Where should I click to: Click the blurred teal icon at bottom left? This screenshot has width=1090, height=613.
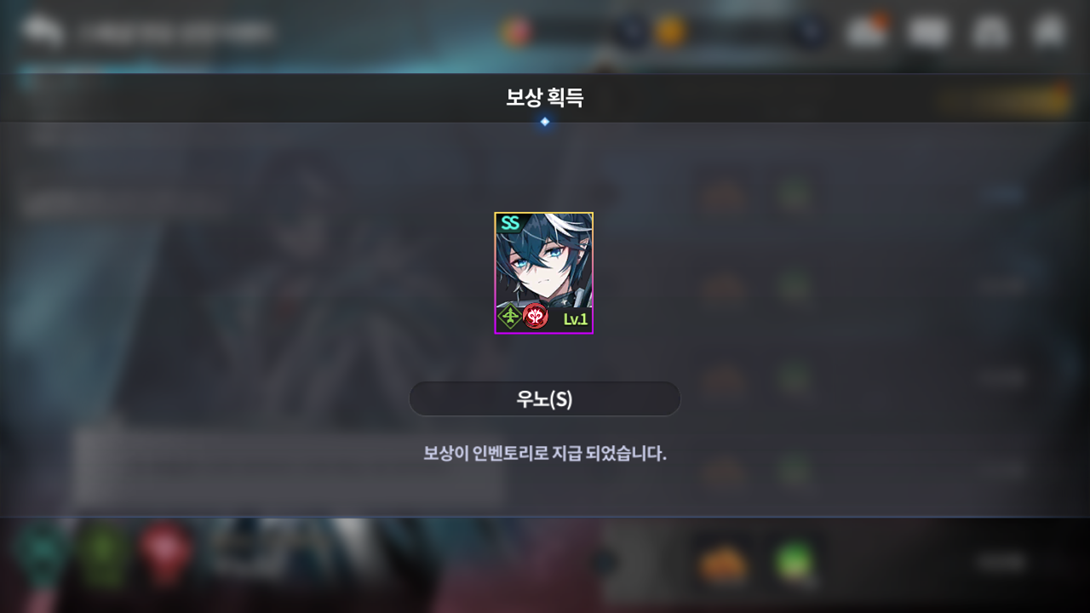[x=42, y=554]
